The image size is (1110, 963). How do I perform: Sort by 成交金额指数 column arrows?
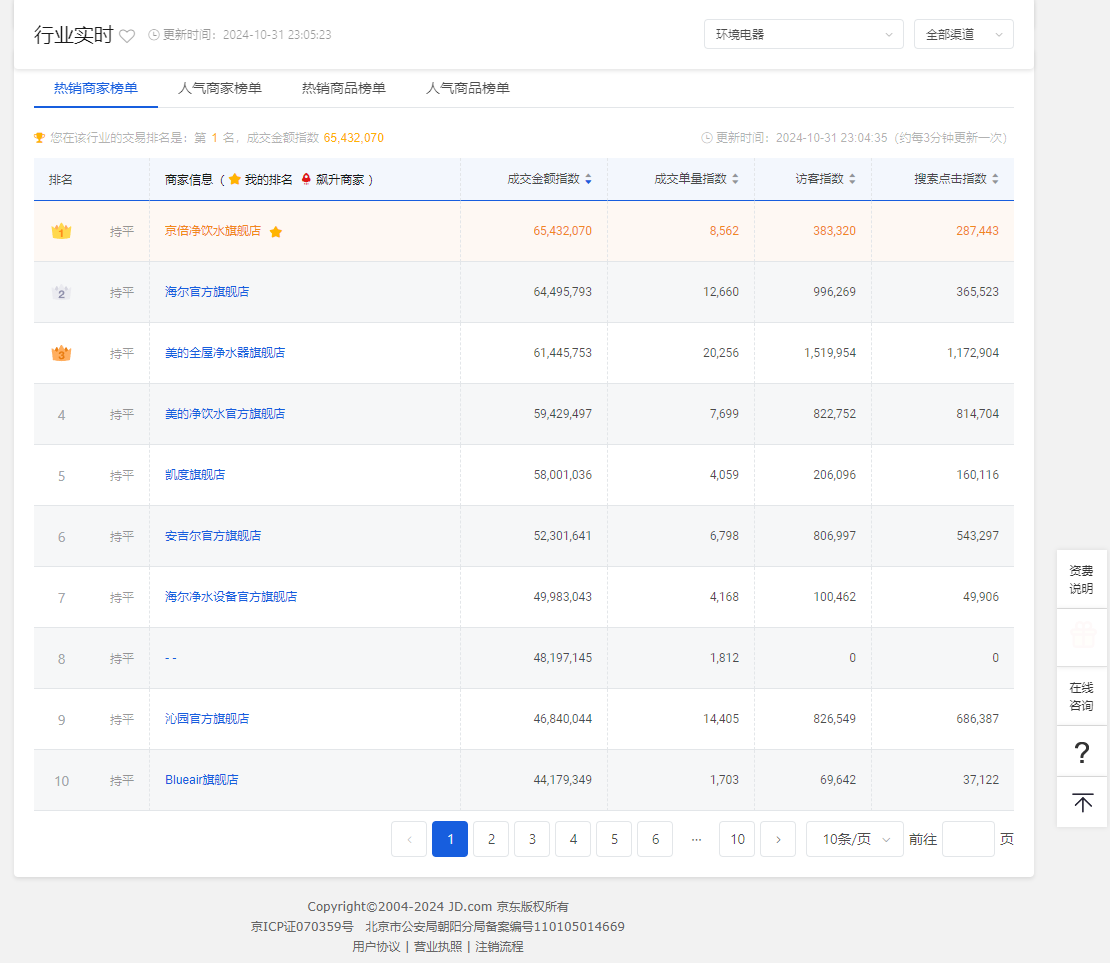[x=588, y=179]
